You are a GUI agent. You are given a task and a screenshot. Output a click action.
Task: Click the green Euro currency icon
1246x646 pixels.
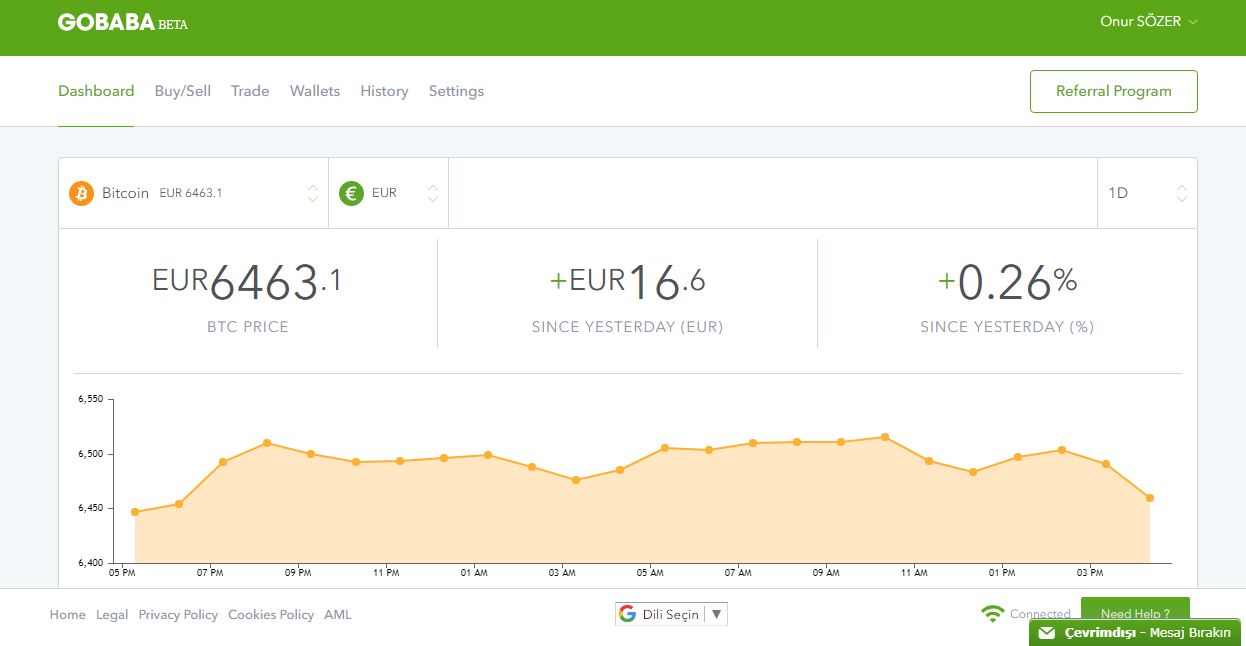[x=351, y=193]
